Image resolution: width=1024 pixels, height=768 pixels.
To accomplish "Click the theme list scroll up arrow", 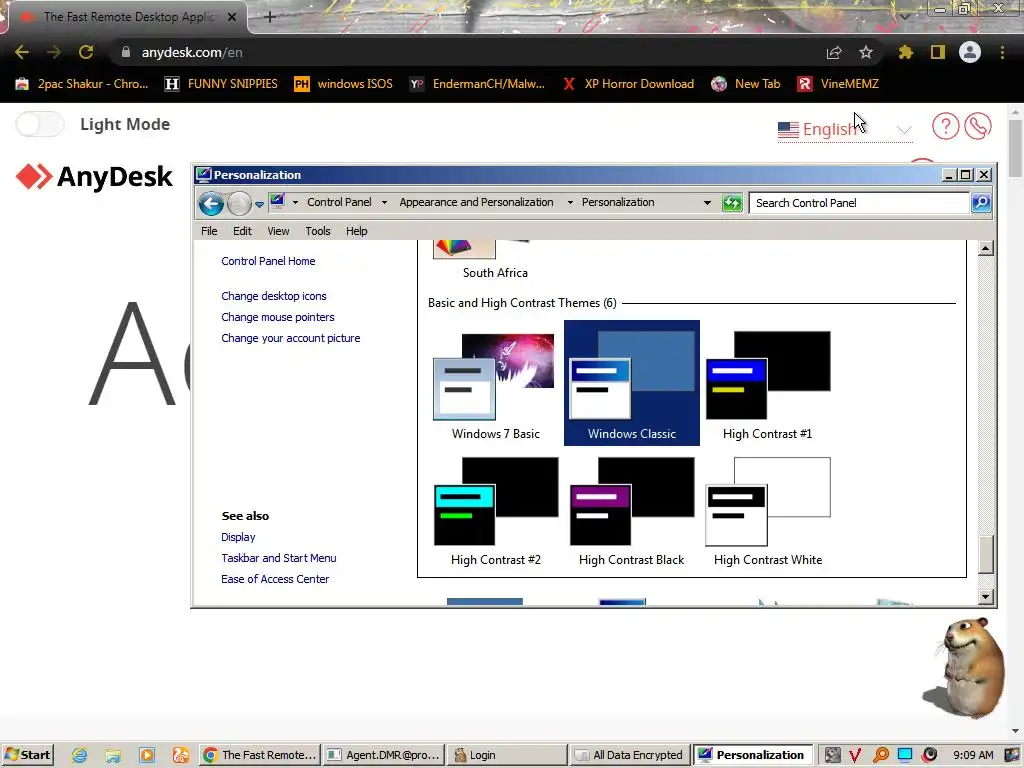I will point(985,248).
